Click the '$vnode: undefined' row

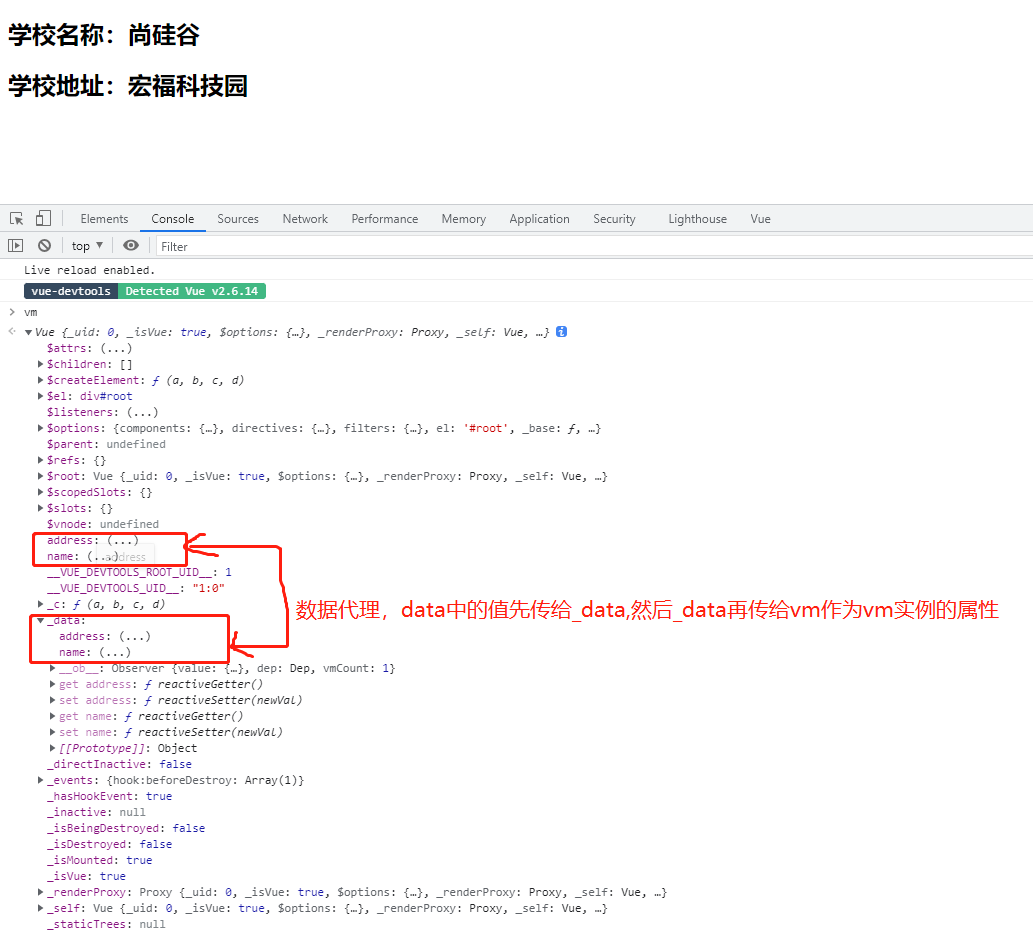click(103, 524)
